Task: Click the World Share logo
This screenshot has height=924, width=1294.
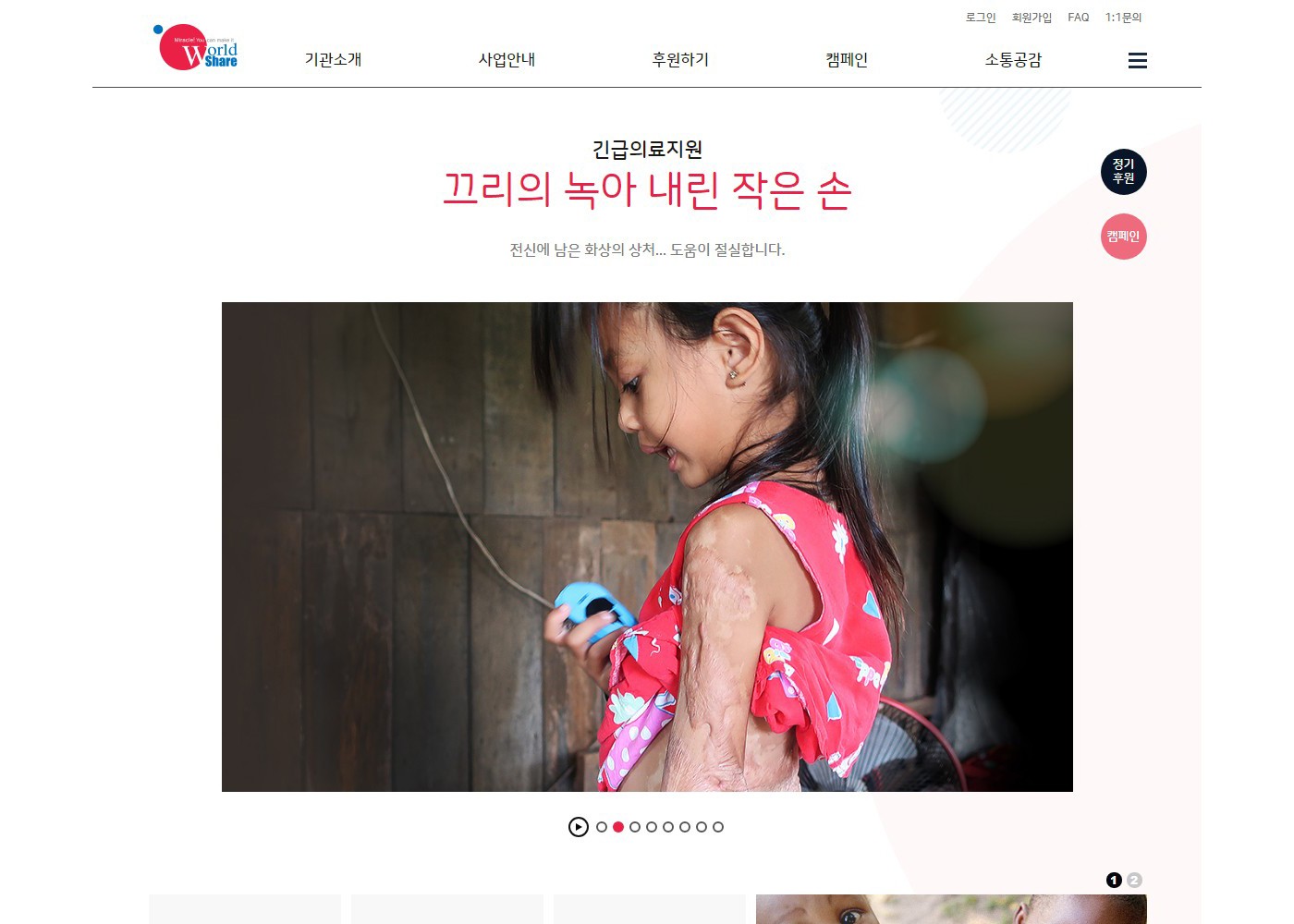Action: tap(195, 47)
